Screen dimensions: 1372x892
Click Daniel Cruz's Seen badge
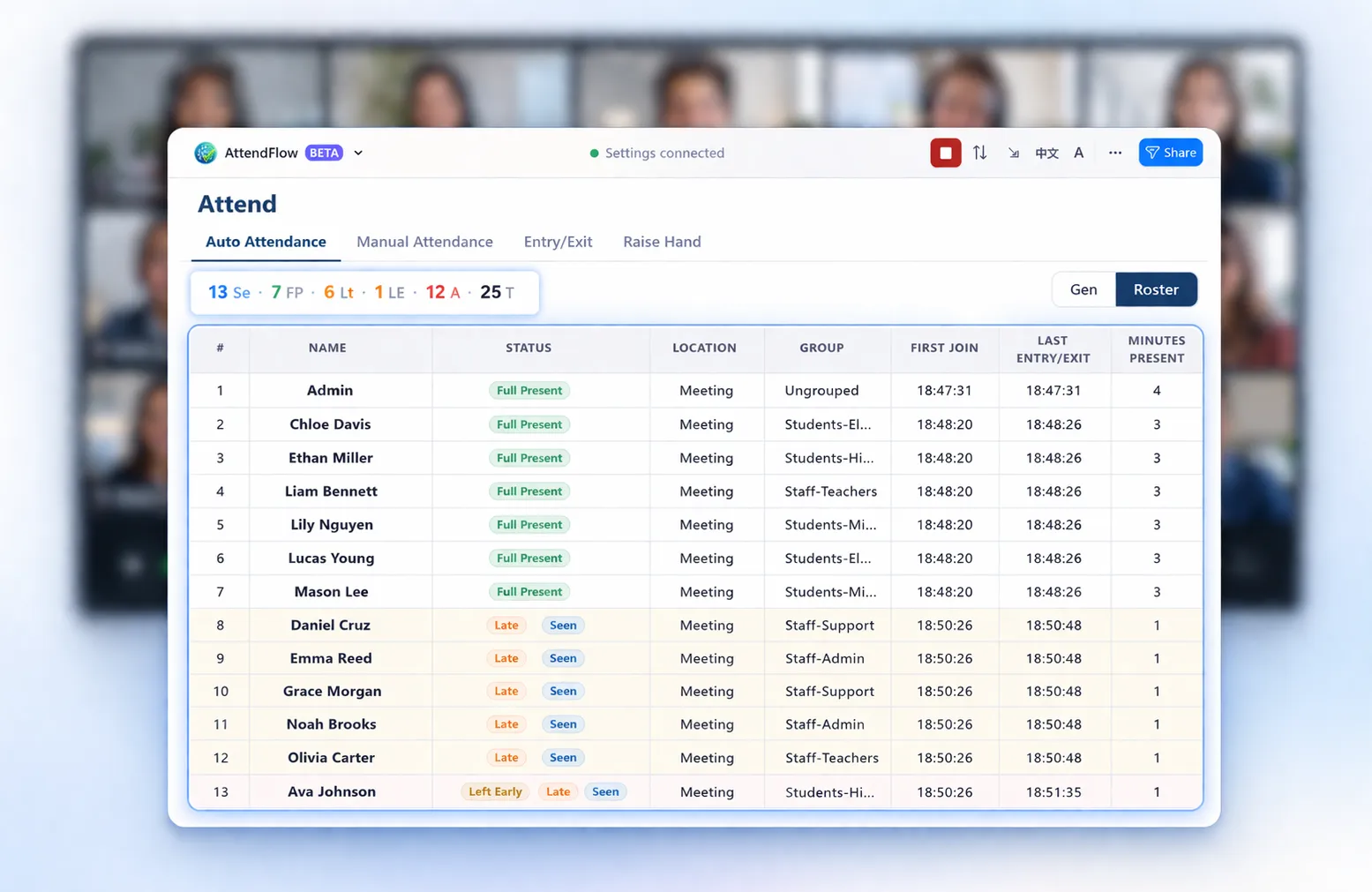coord(562,625)
